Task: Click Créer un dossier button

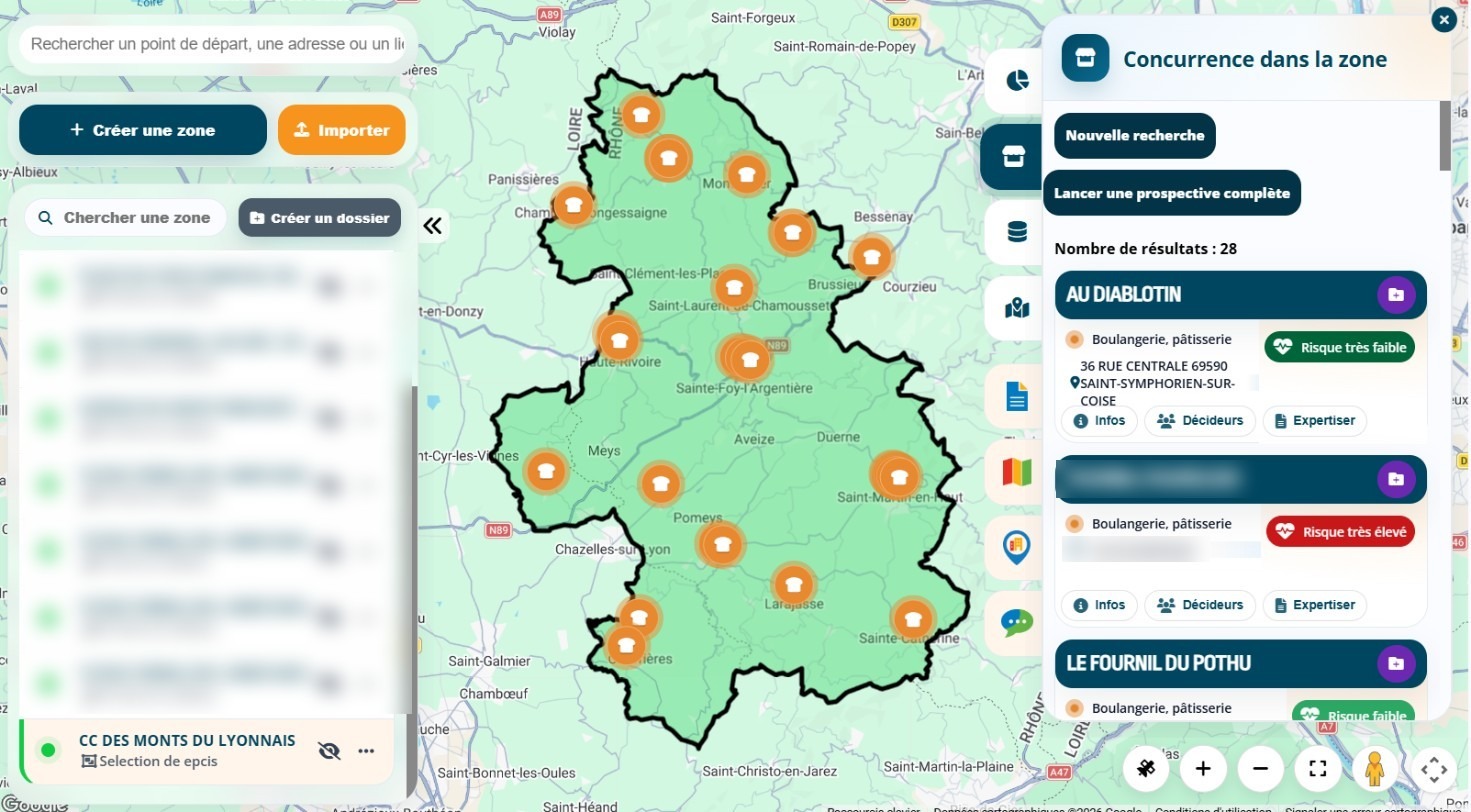Action: (320, 218)
